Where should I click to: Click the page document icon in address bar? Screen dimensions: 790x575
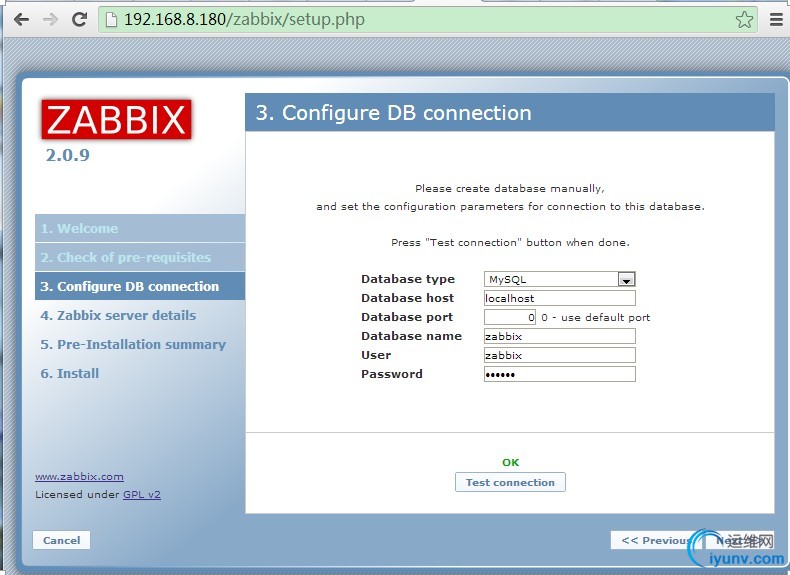tap(111, 20)
